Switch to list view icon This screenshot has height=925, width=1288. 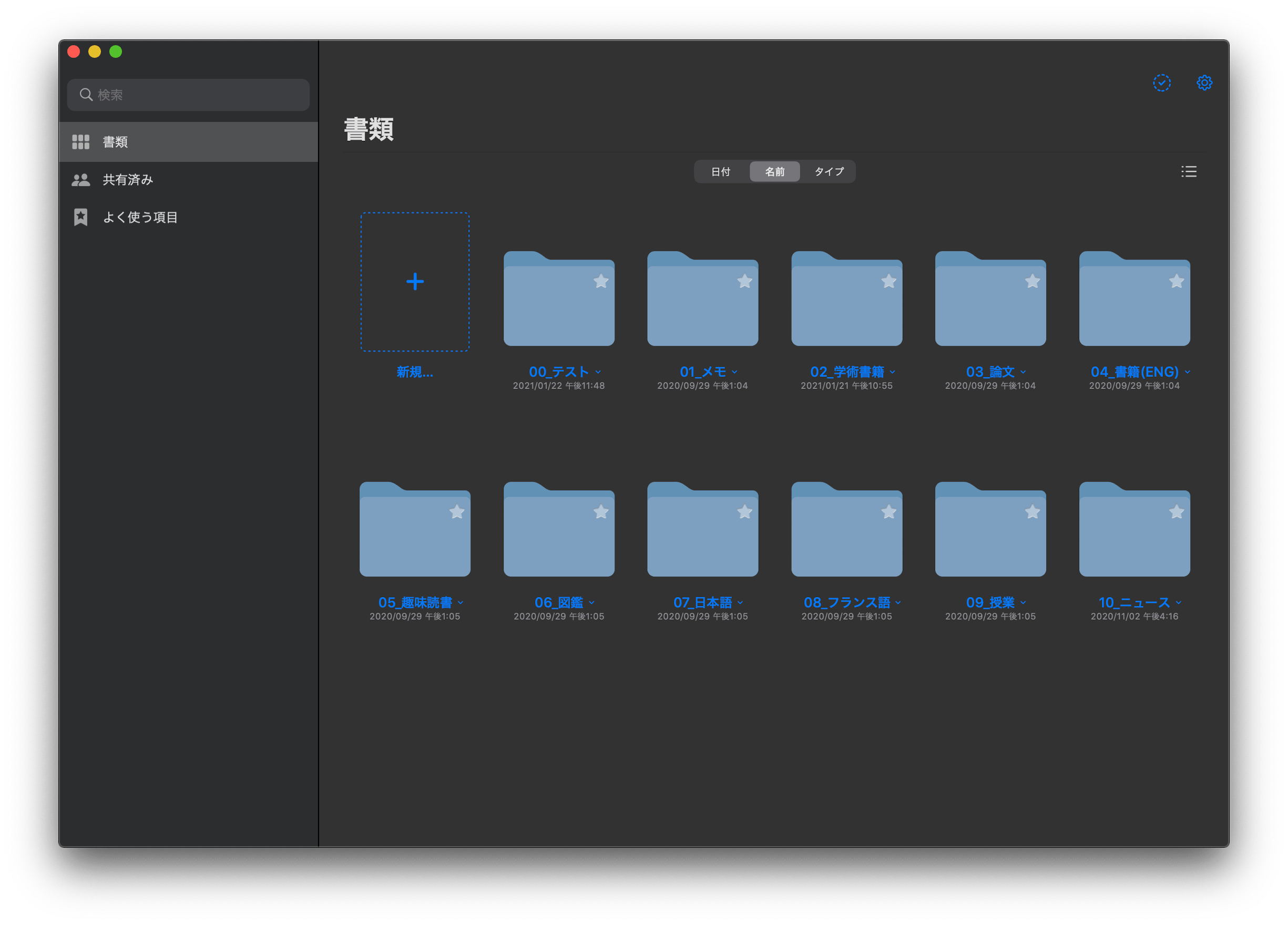1189,171
